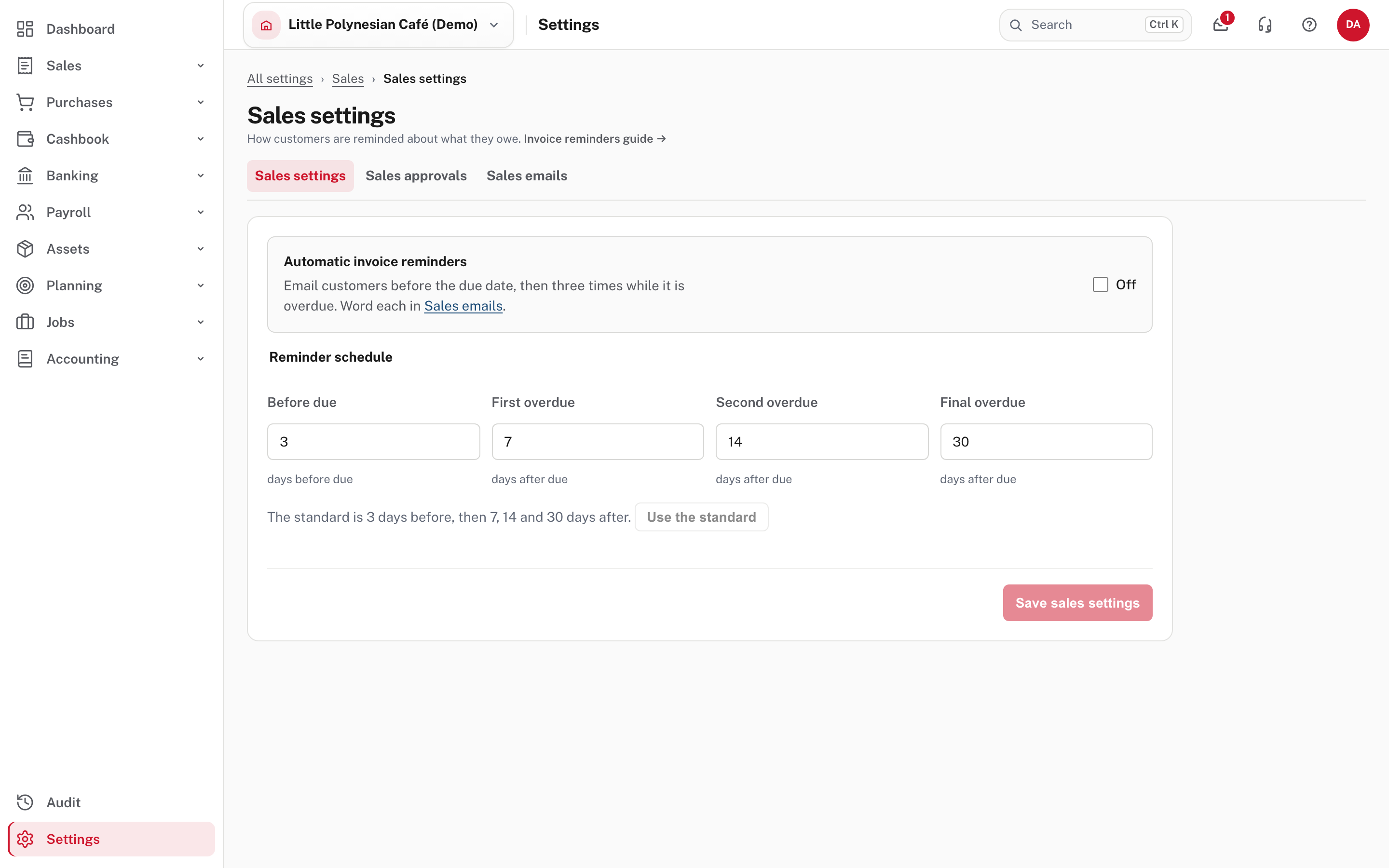Click the Final overdue days field

coord(1046,441)
